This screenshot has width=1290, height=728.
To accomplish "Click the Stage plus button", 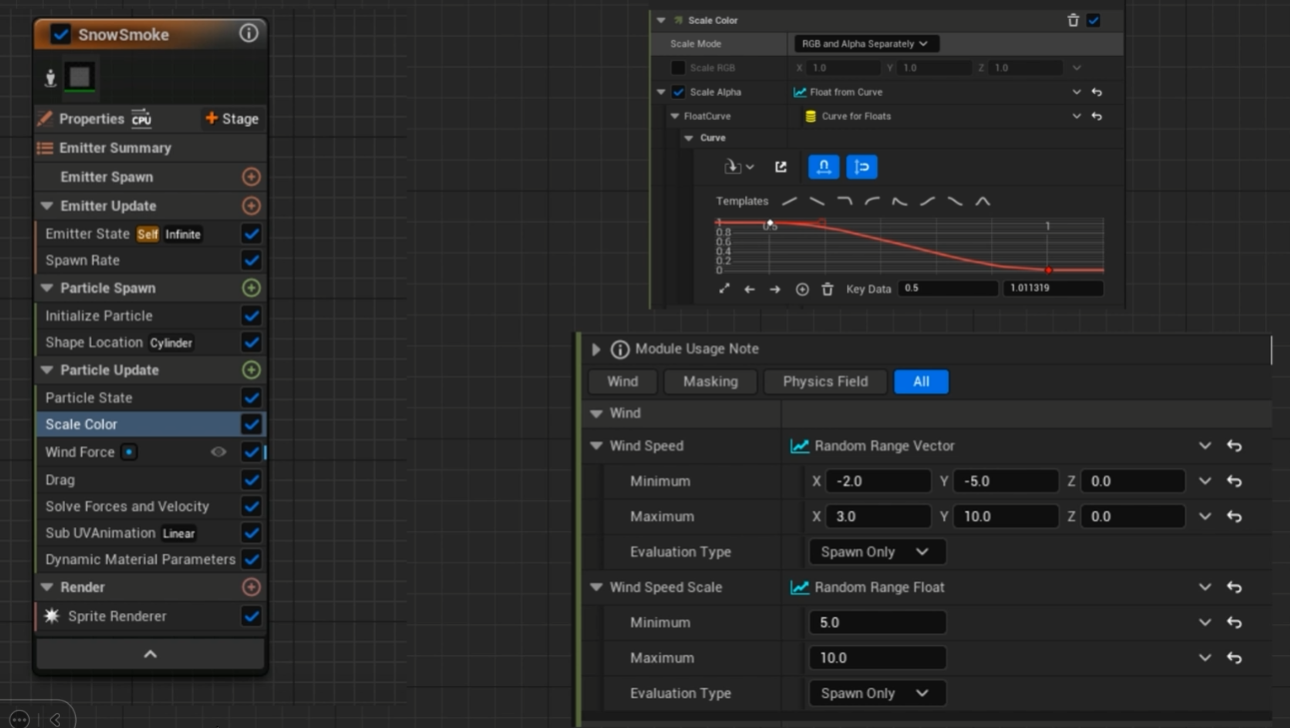I will click(x=232, y=118).
